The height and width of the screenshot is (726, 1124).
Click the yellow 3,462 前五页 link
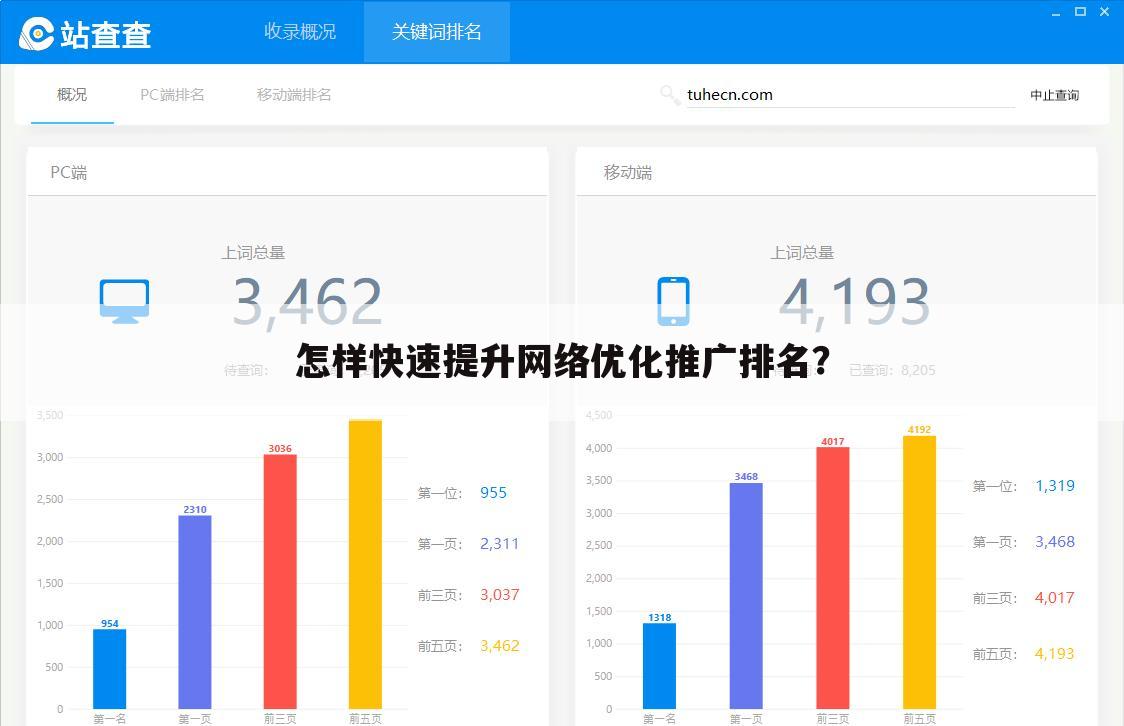pyautogui.click(x=500, y=645)
